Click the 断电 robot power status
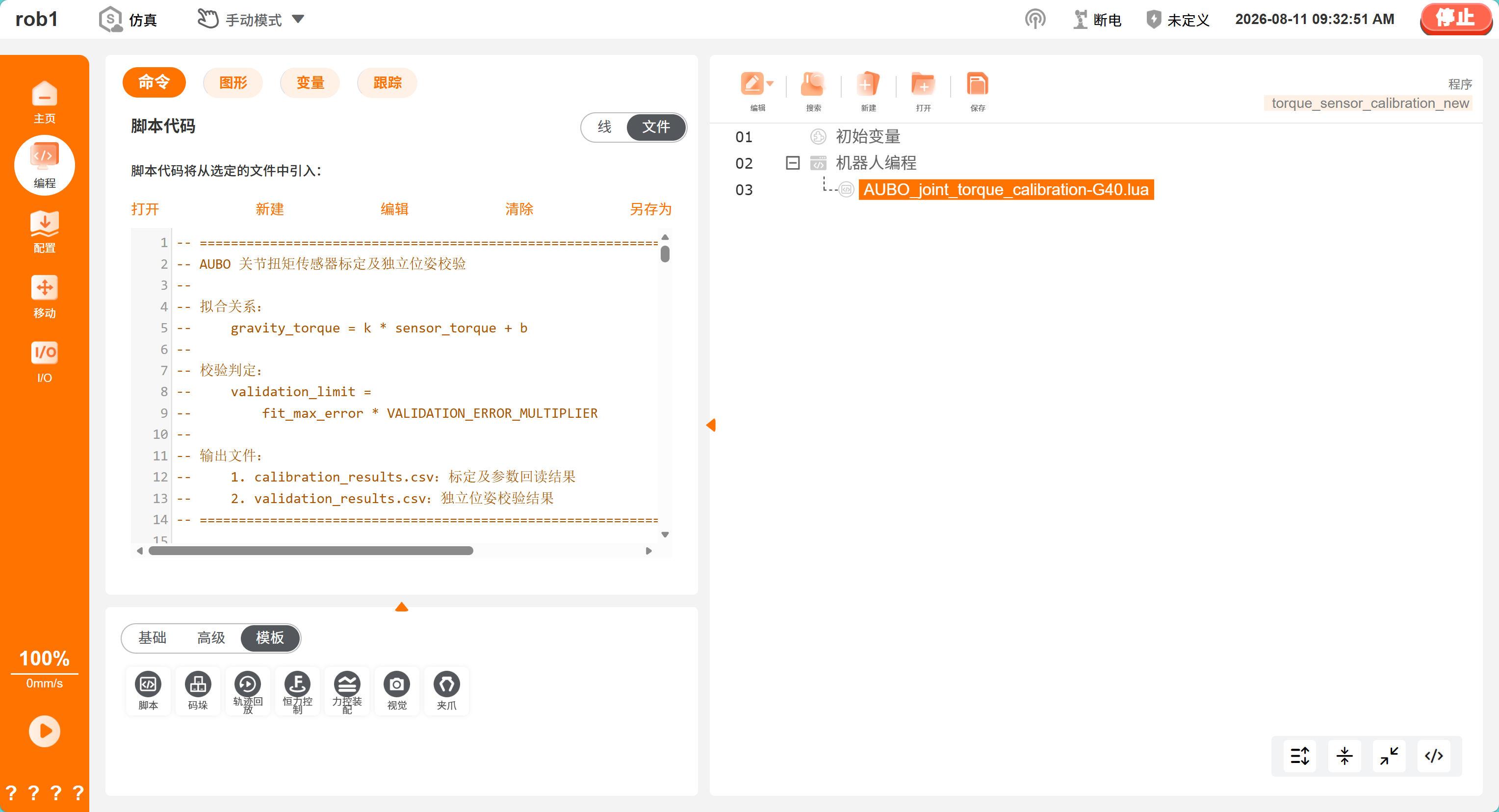Screen dimensions: 1499x812 (1096, 20)
